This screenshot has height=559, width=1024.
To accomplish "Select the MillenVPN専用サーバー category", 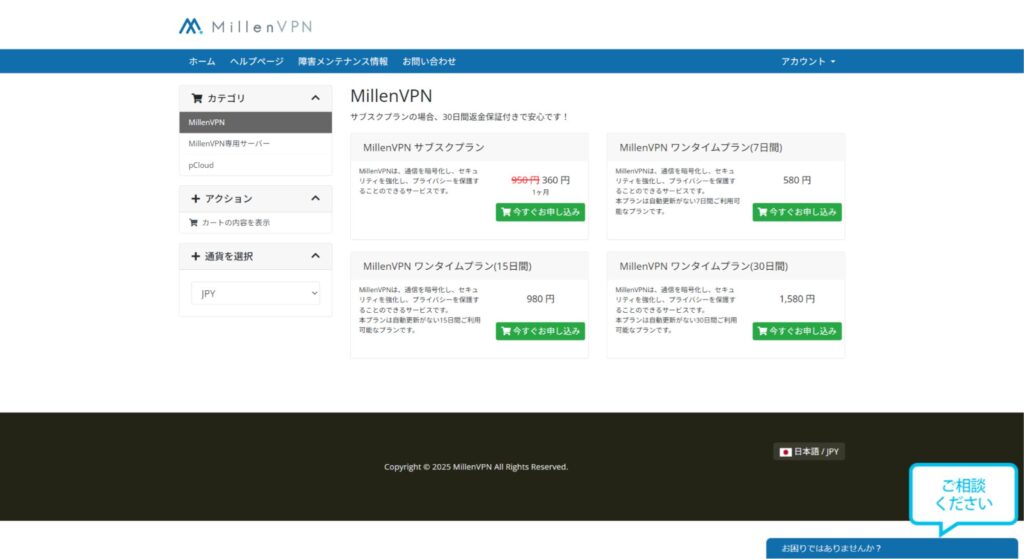I will pyautogui.click(x=255, y=144).
